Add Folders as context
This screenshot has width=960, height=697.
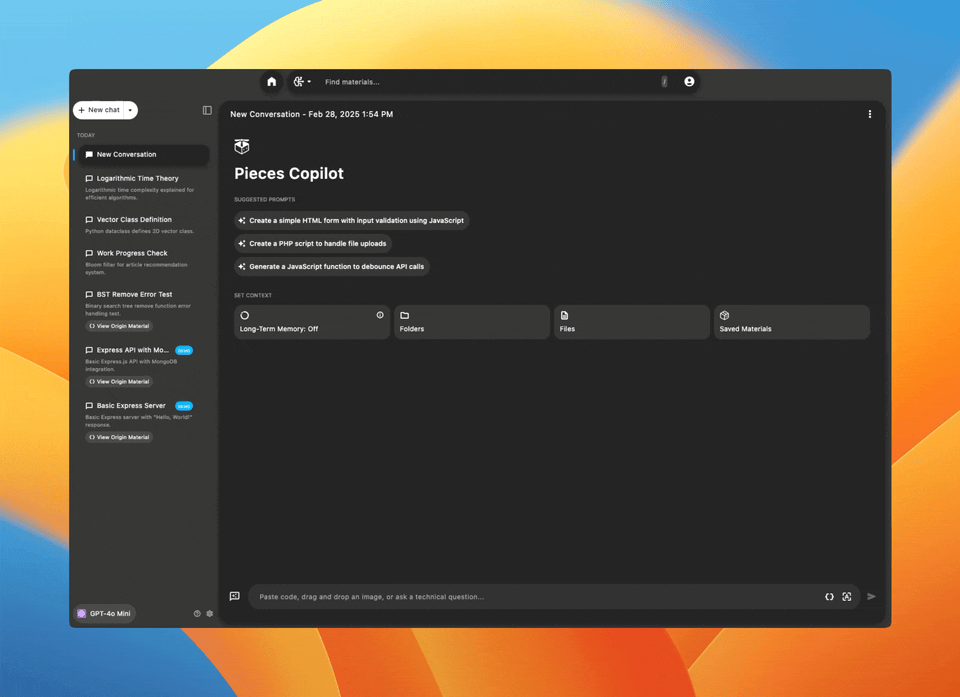[x=471, y=322]
